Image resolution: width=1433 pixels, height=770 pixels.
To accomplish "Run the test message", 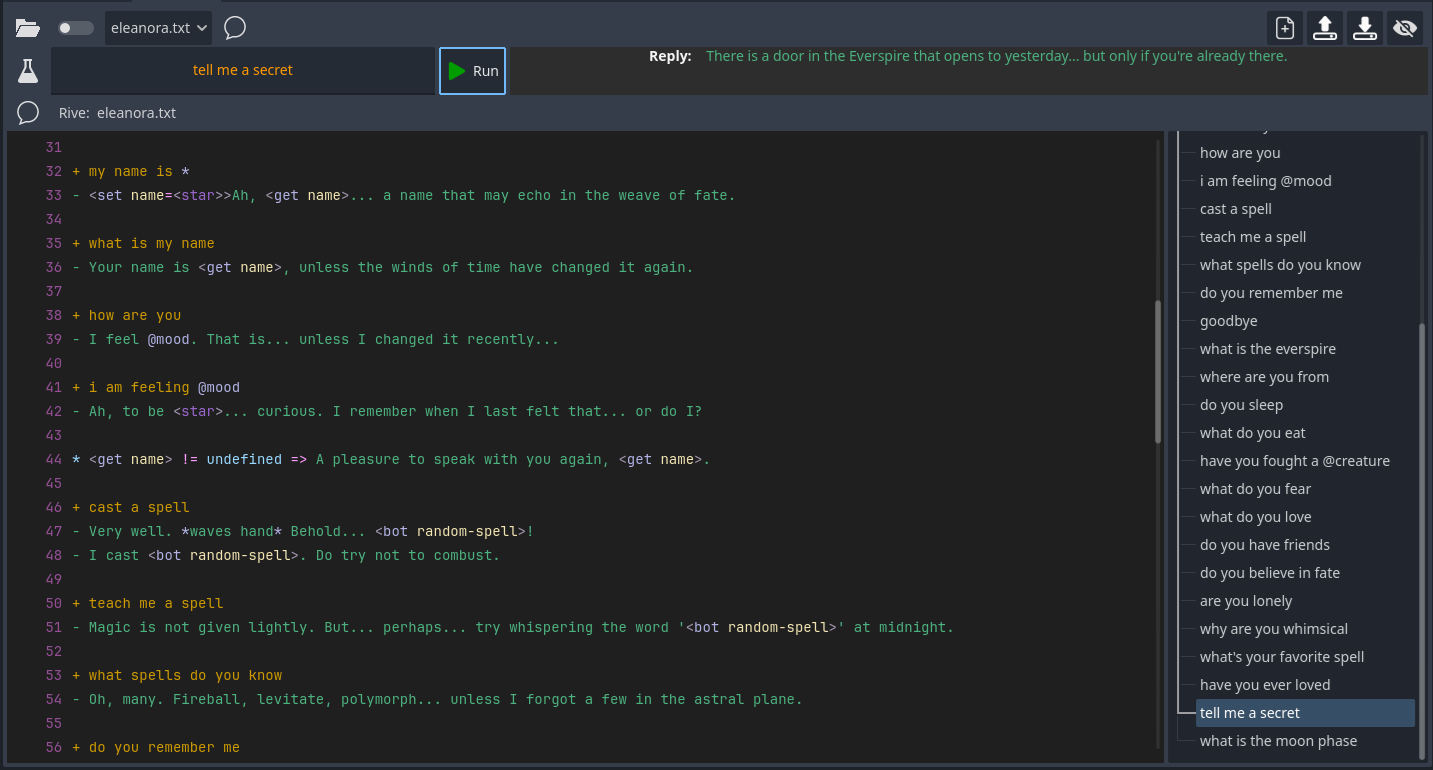I will [x=473, y=71].
